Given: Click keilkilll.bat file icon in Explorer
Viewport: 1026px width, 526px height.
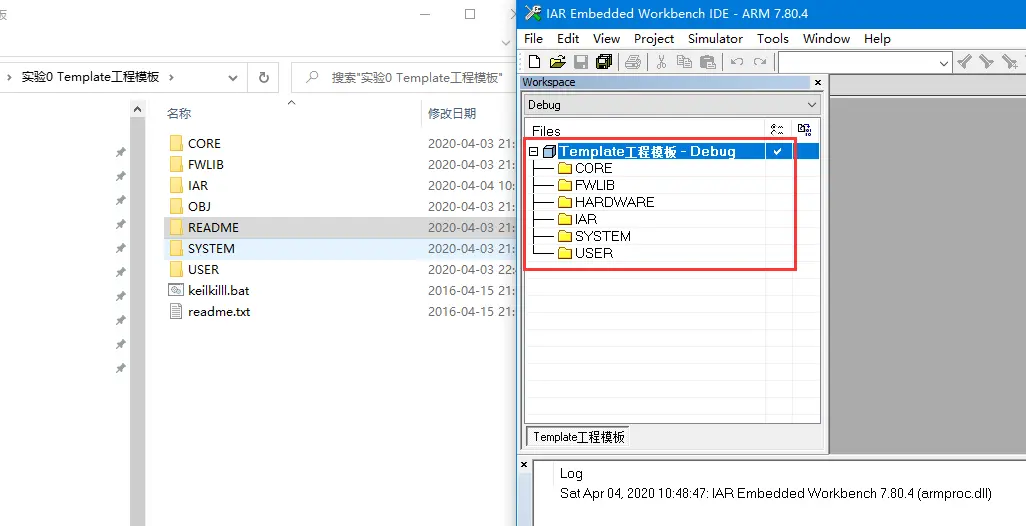Looking at the screenshot, I should [x=175, y=290].
